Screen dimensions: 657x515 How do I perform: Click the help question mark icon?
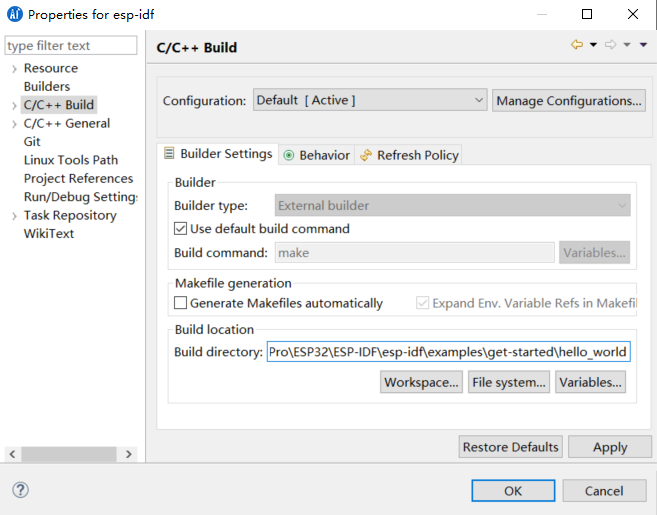20,490
